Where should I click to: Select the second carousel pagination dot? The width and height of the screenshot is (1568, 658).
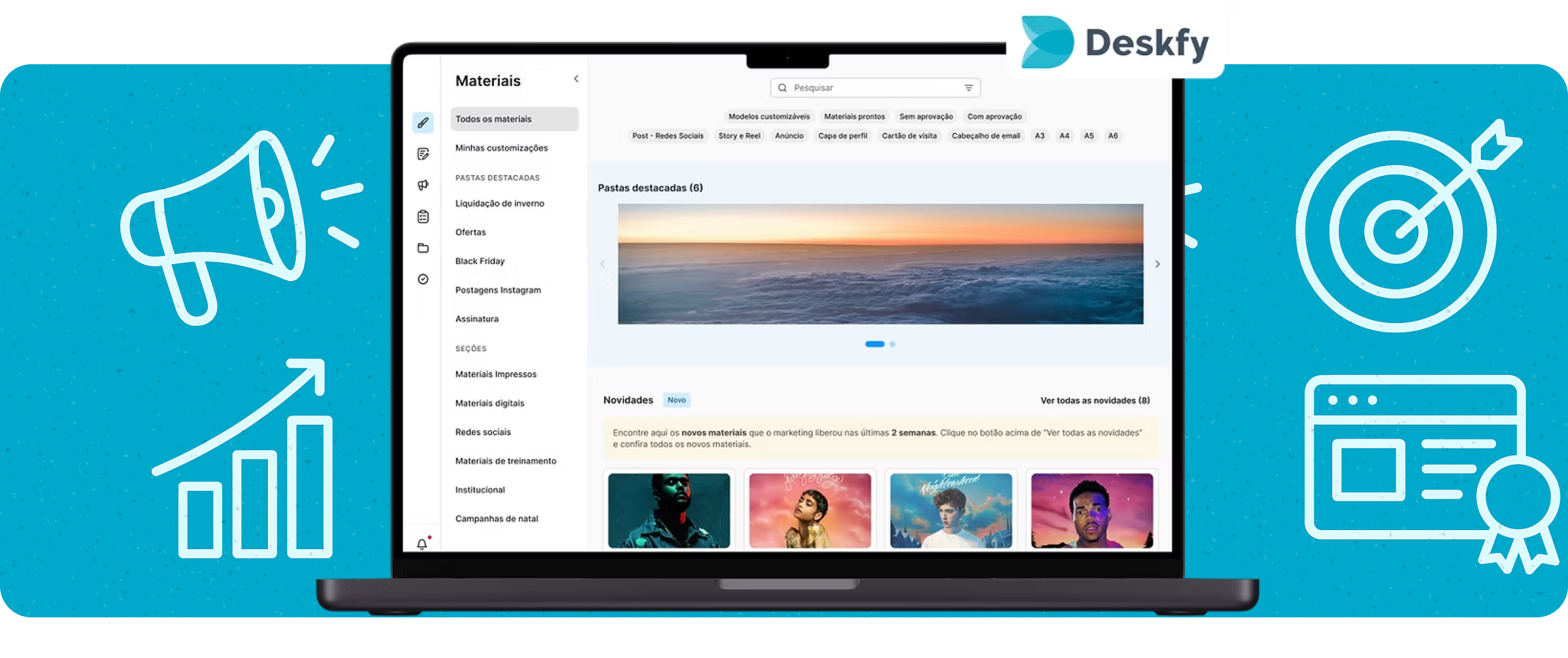pyautogui.click(x=892, y=344)
